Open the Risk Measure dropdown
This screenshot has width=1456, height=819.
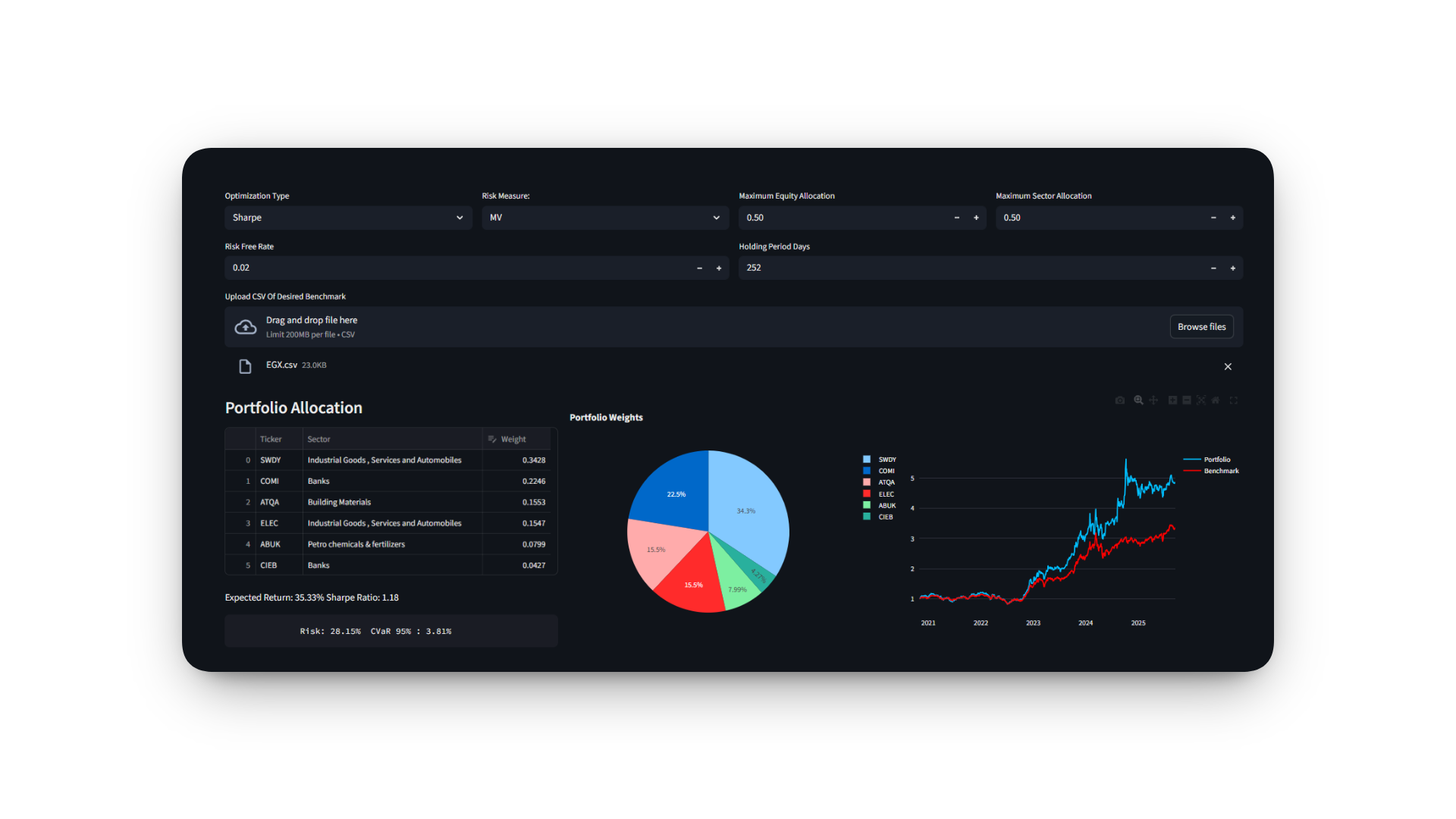[x=604, y=218]
